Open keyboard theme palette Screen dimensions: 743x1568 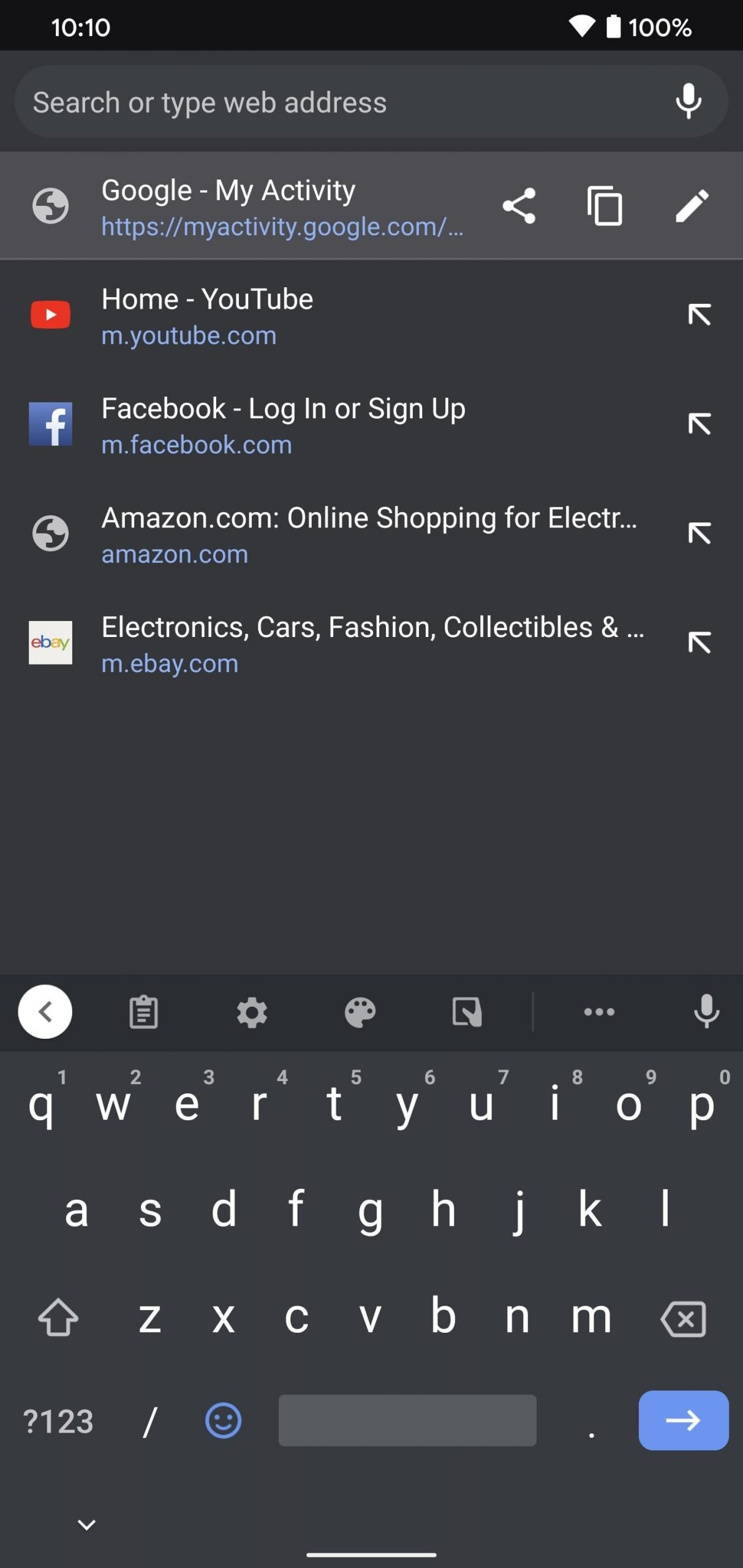pyautogui.click(x=360, y=1012)
